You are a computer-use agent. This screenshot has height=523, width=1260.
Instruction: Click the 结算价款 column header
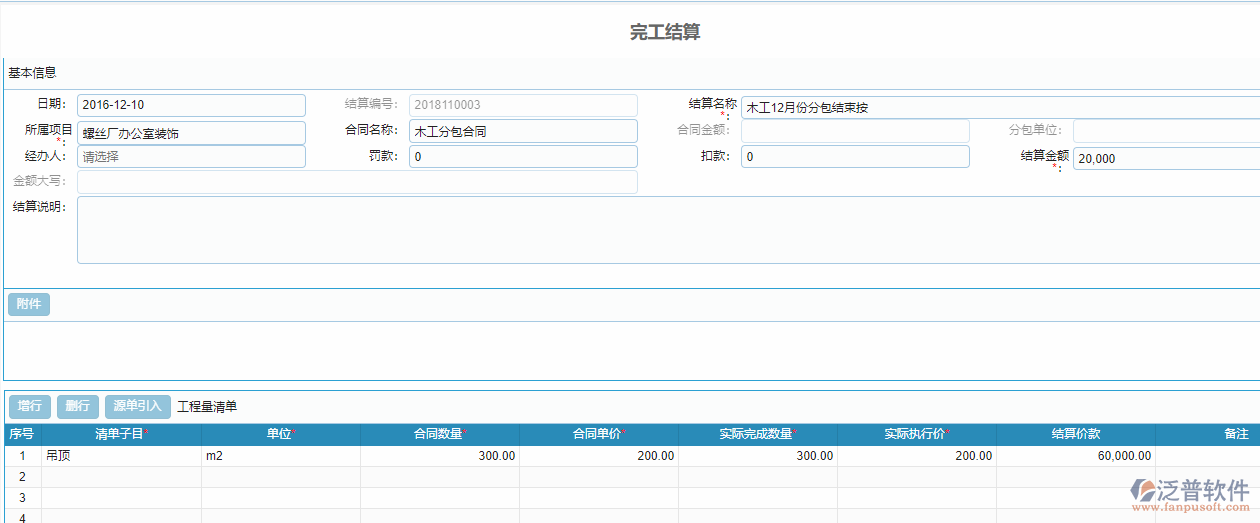coord(1075,434)
